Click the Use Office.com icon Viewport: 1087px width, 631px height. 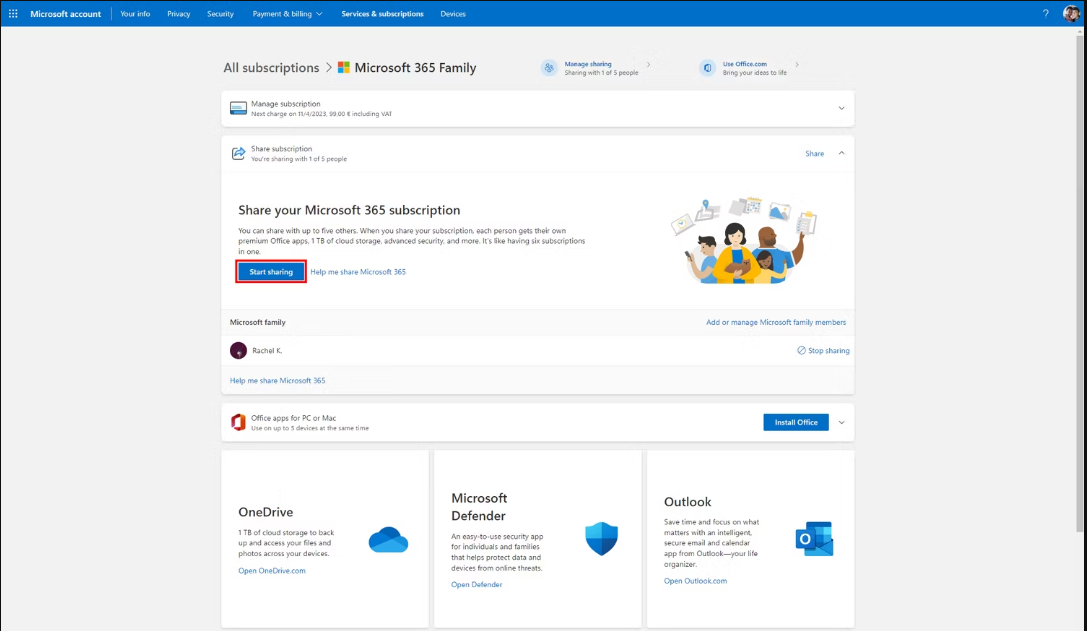[708, 68]
